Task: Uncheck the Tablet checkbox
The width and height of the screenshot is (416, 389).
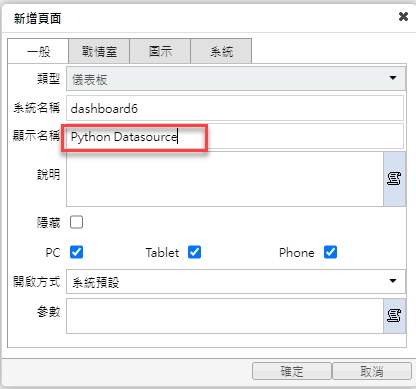Action: coord(194,252)
